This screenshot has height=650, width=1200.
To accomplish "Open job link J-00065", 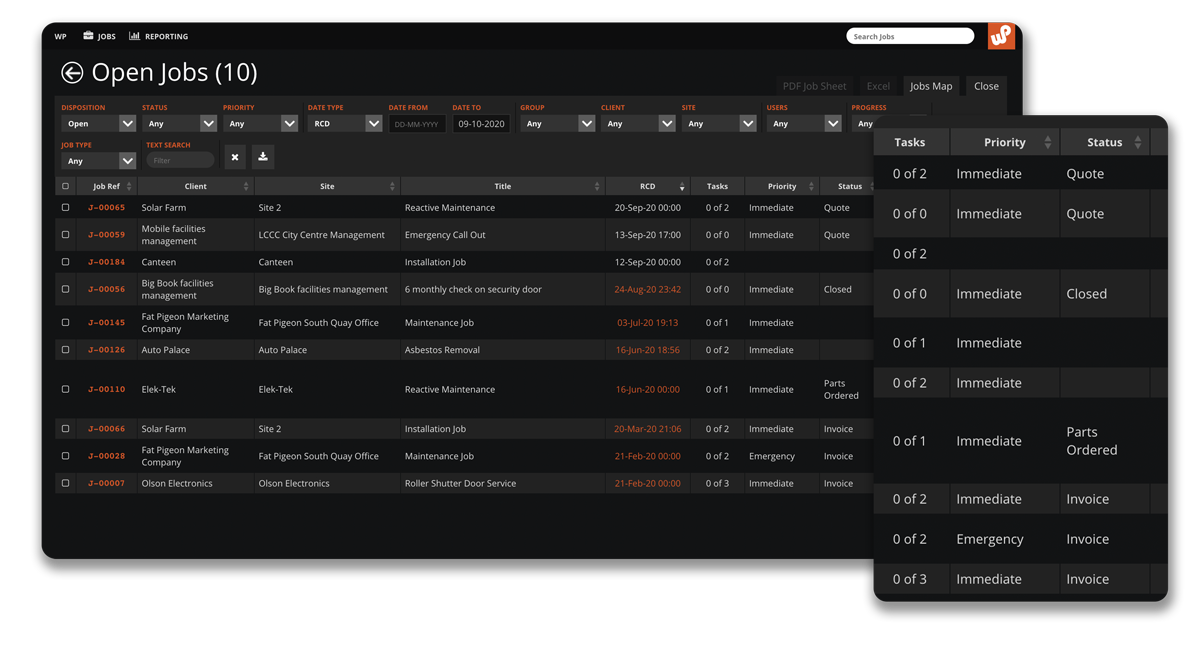I will coord(107,208).
